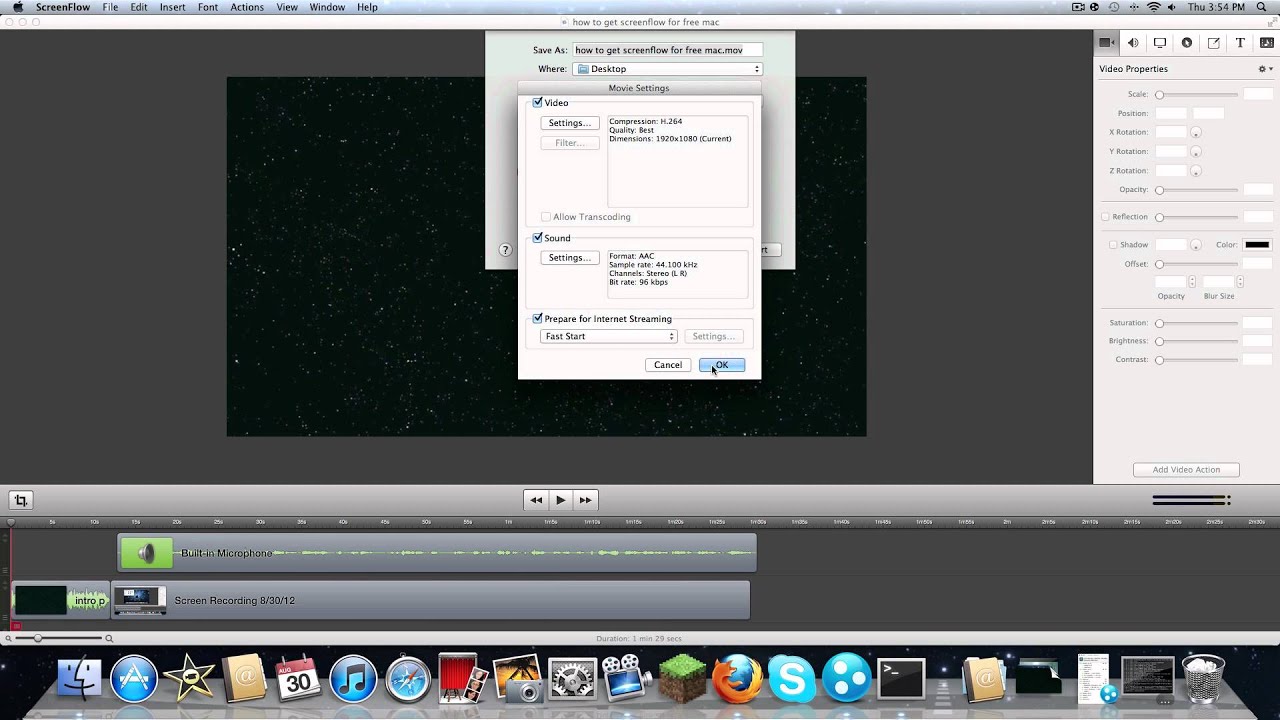Screen dimensions: 1280x720
Task: Open the Video Properties gear menu
Action: (1264, 69)
